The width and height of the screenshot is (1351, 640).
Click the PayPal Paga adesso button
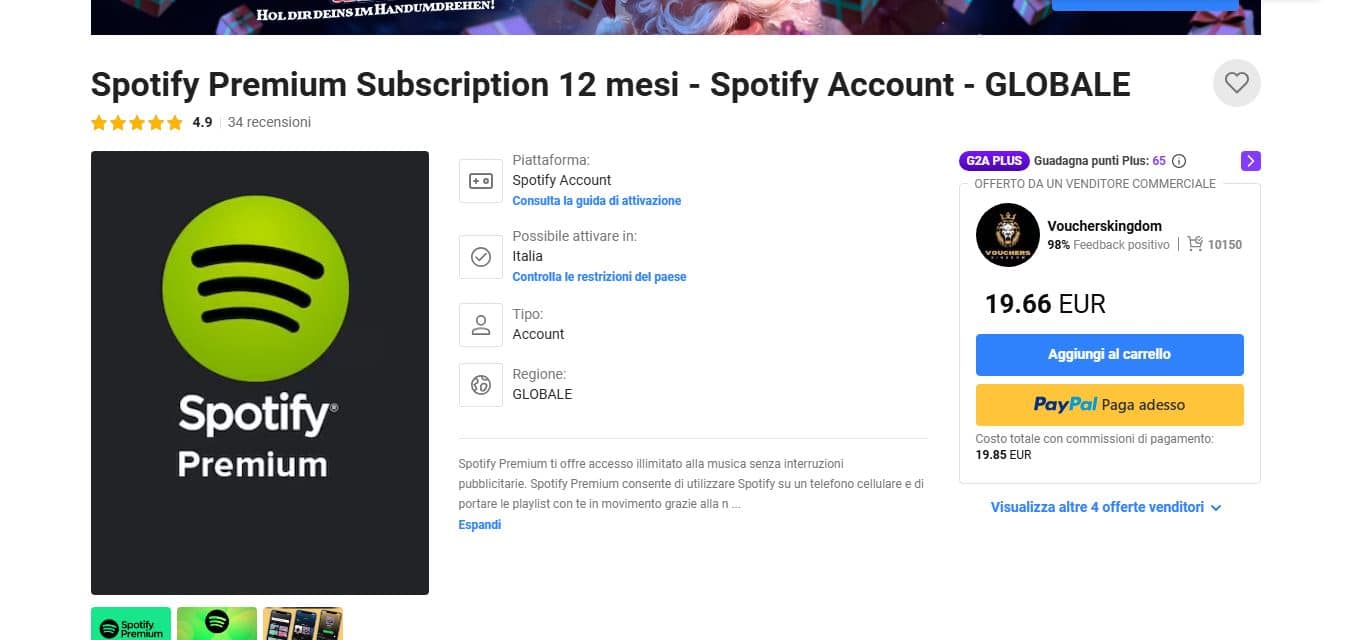pyautogui.click(x=1109, y=404)
